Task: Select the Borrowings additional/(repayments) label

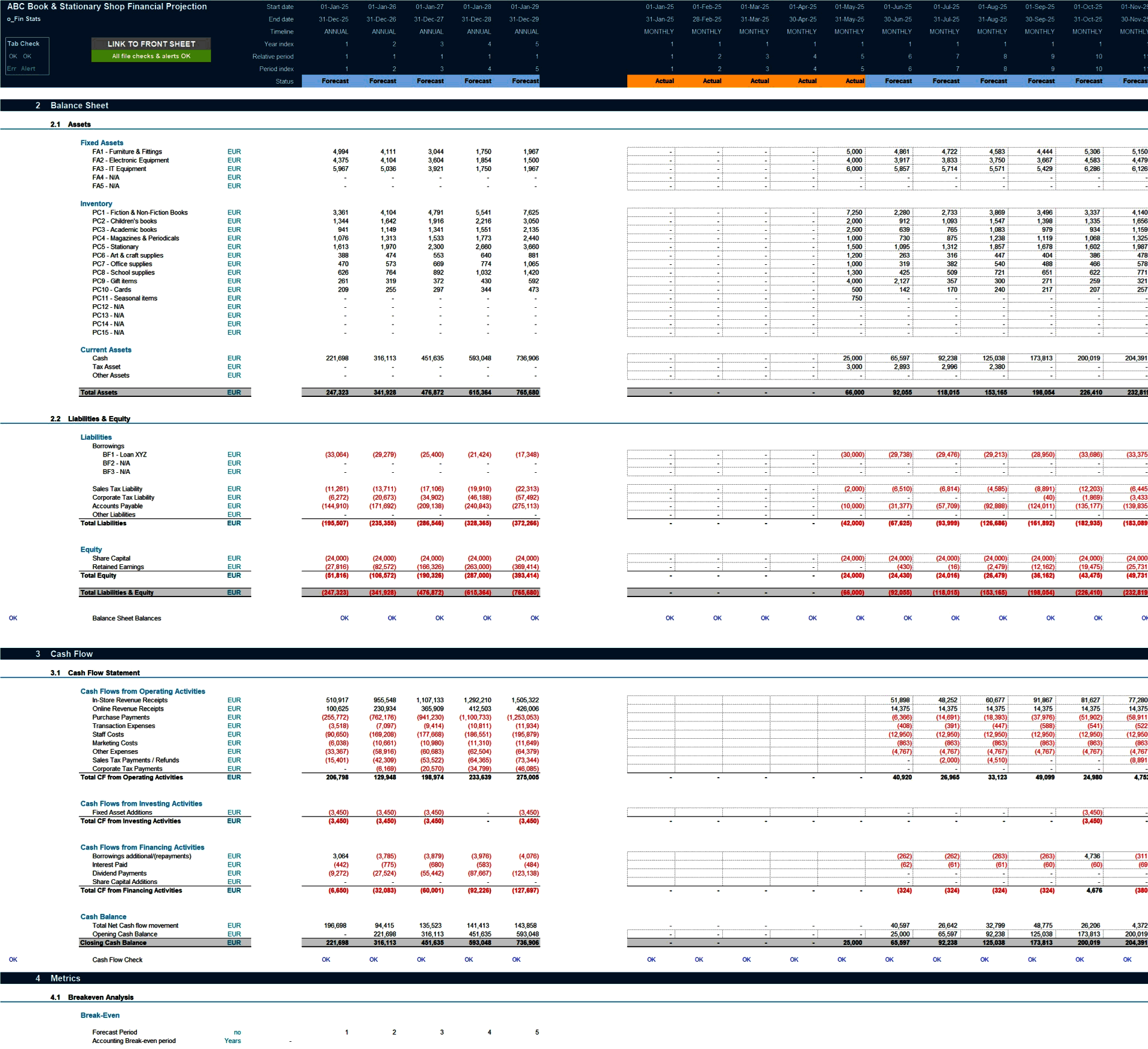Action: click(142, 857)
